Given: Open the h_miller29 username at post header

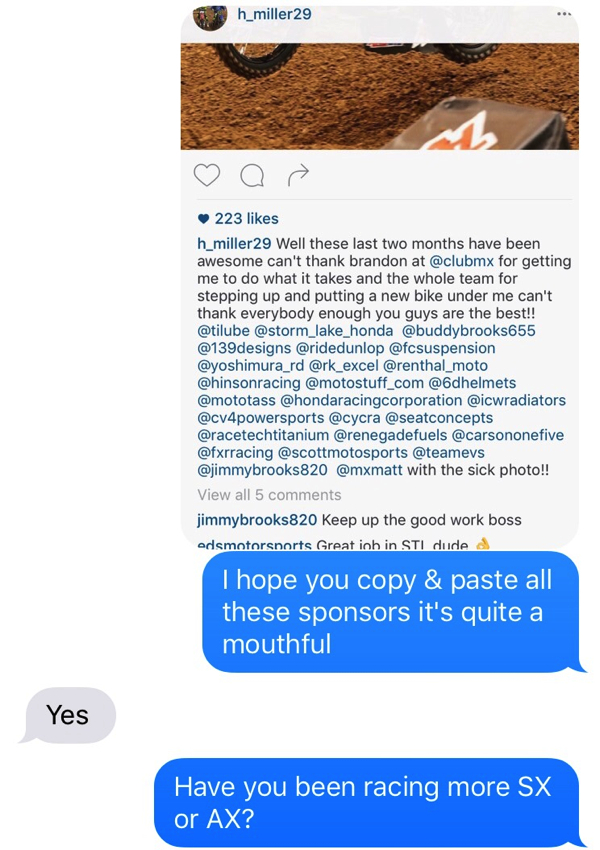Looking at the screenshot, I should click(274, 14).
